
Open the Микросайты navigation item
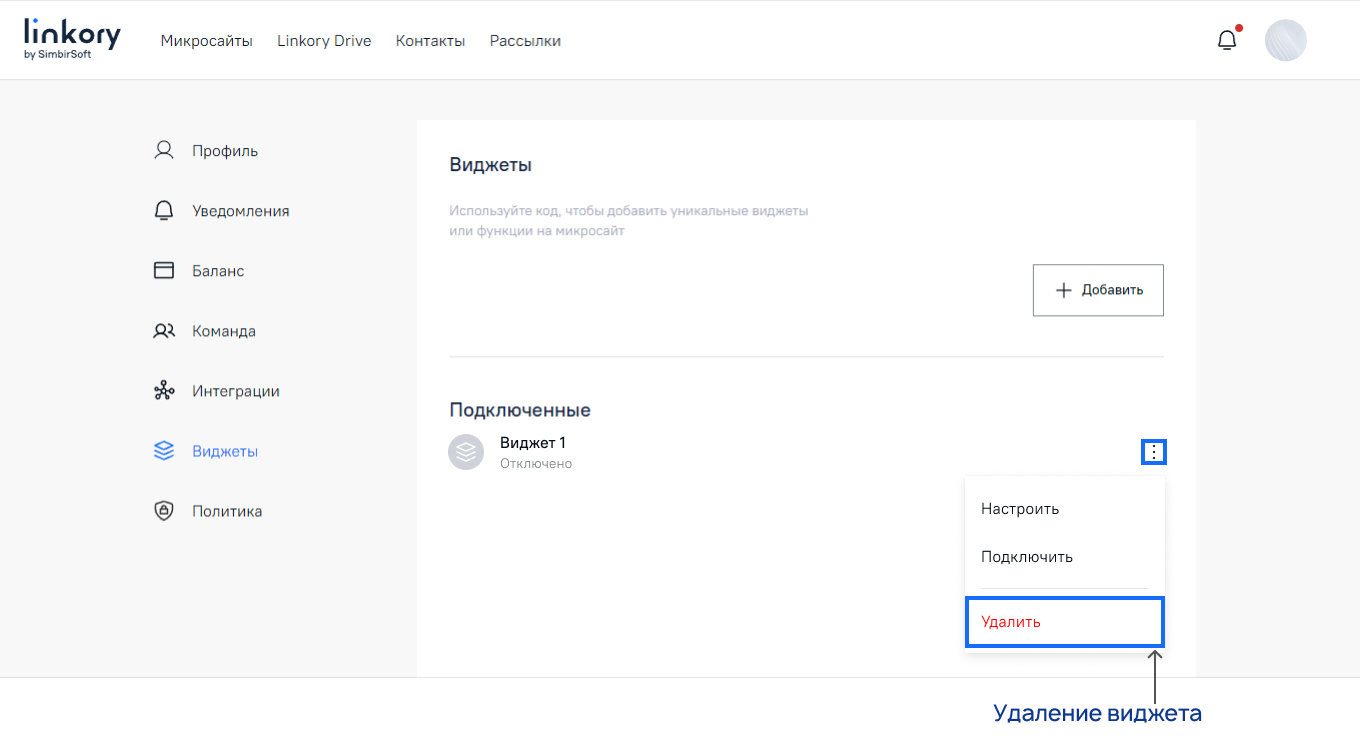tap(207, 41)
